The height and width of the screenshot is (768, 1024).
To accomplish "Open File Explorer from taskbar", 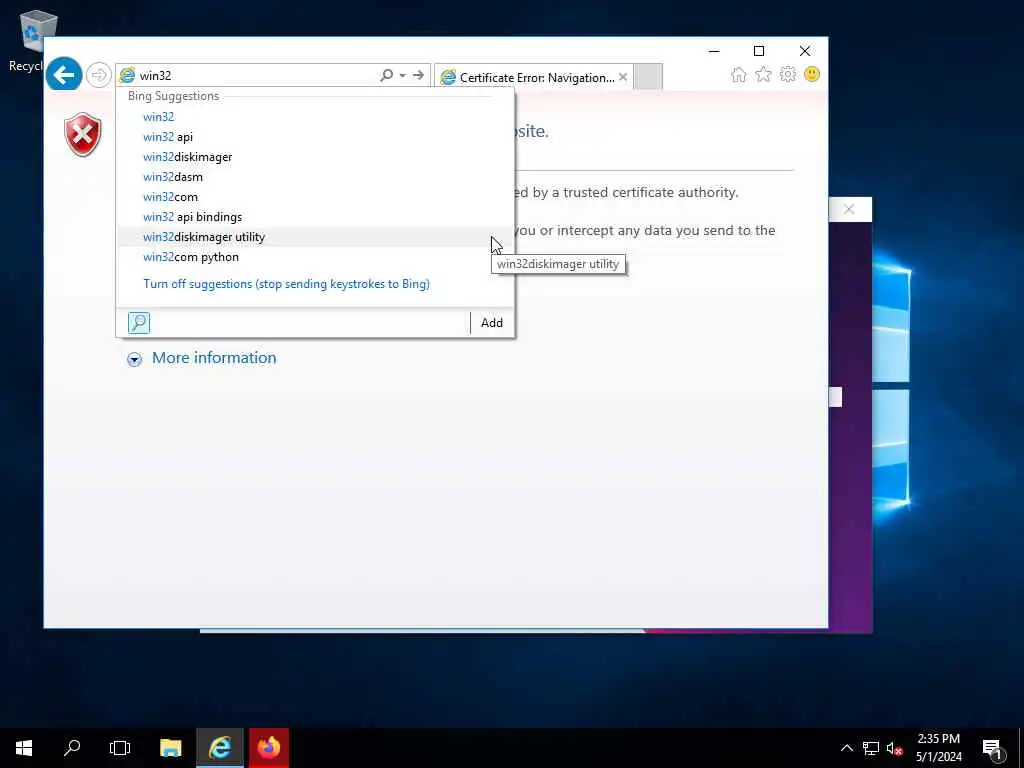I will coord(170,748).
